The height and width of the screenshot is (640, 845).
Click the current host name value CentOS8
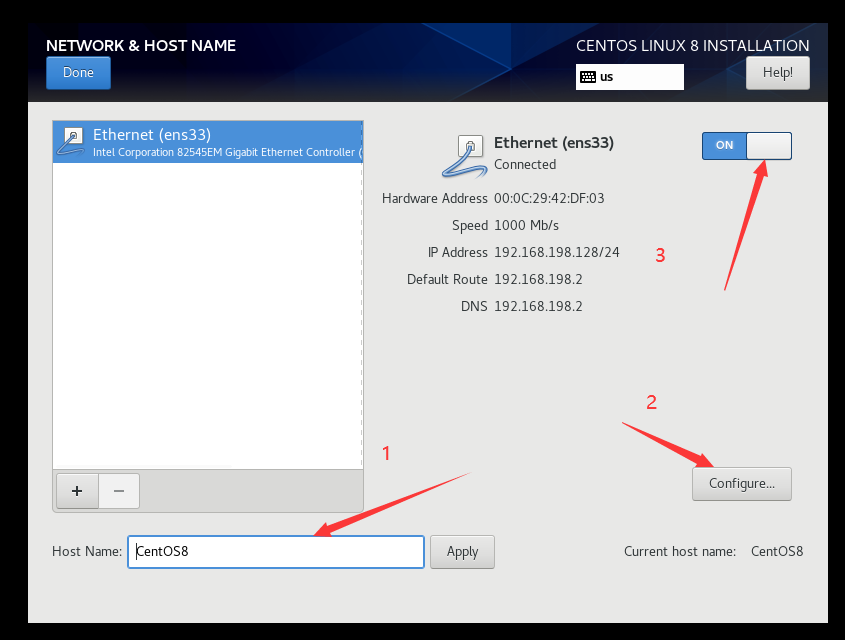click(x=777, y=551)
